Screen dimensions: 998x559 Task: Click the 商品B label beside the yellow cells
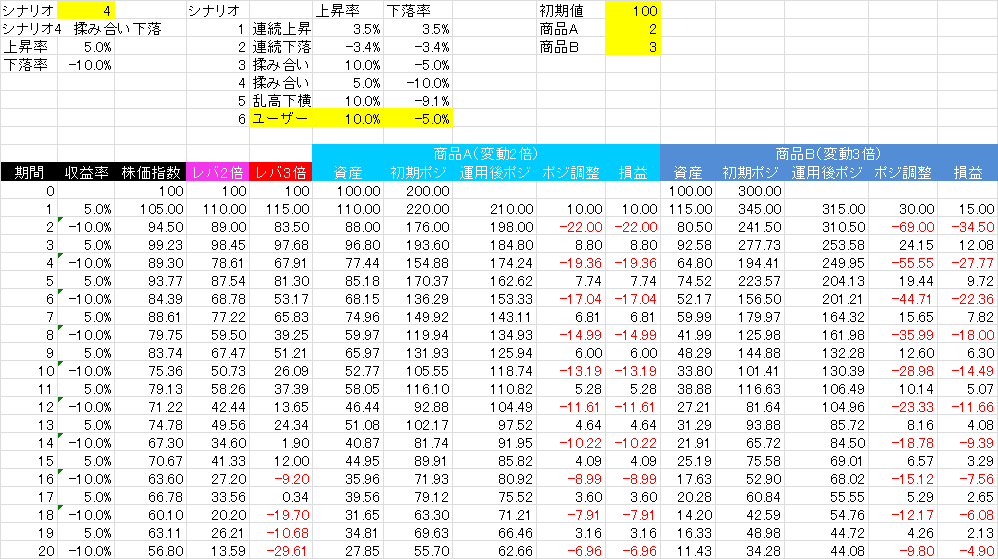pos(571,46)
